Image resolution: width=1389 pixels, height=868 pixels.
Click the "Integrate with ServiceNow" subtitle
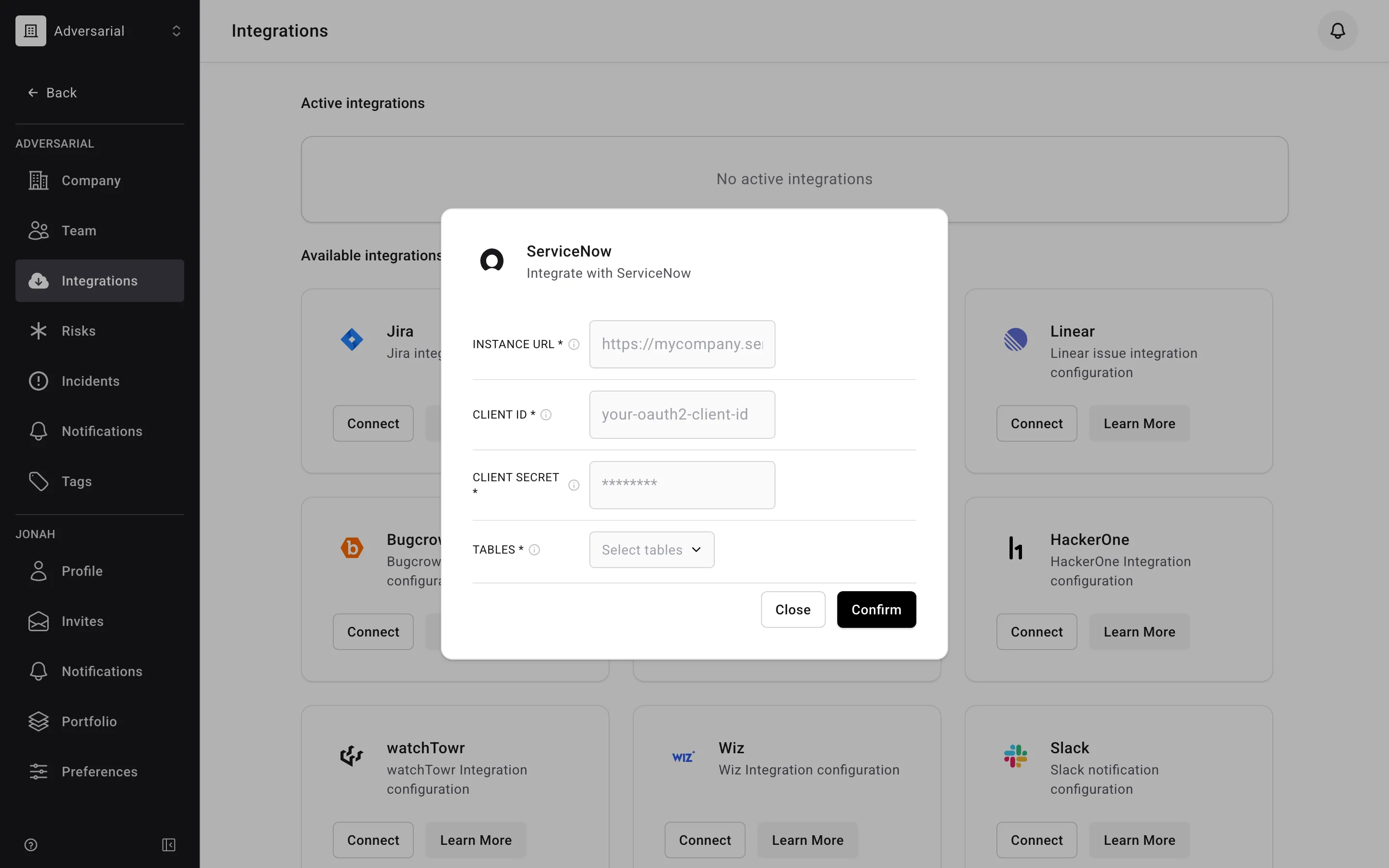(608, 273)
